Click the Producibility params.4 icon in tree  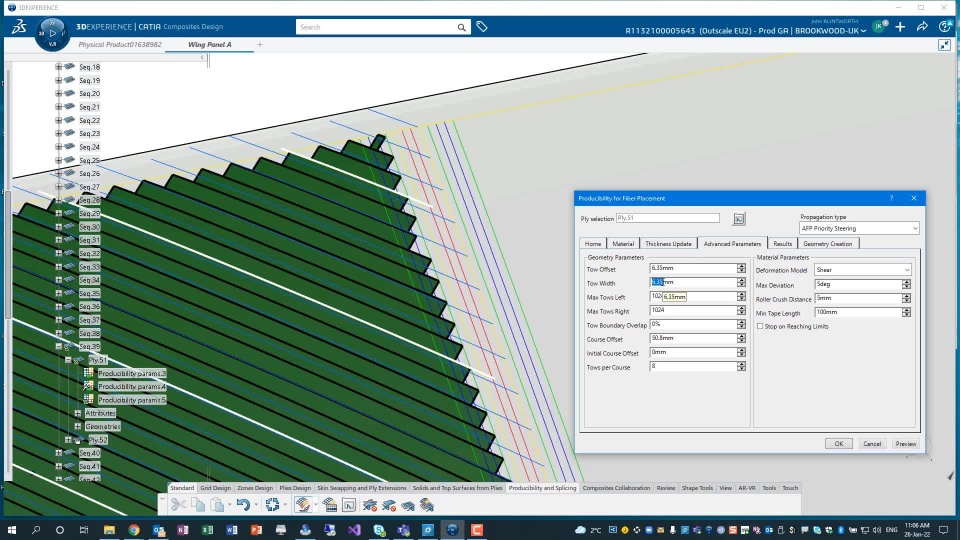coord(89,386)
